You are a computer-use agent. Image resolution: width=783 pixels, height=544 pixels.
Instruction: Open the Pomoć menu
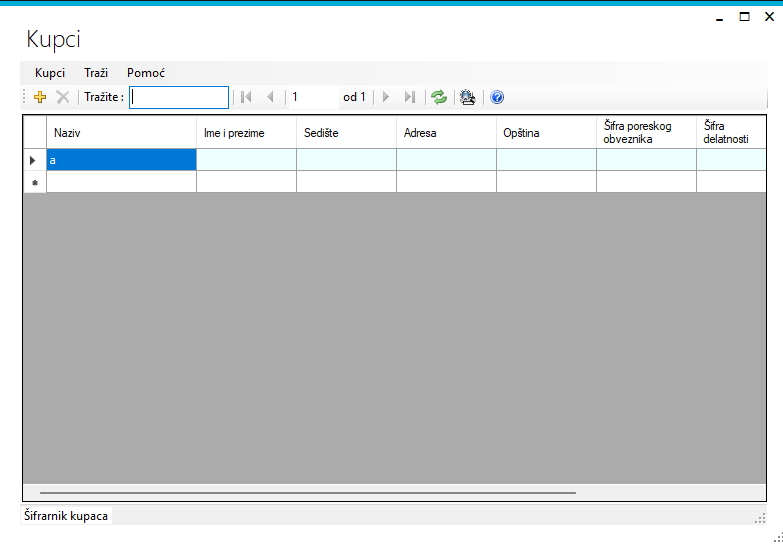tap(146, 73)
